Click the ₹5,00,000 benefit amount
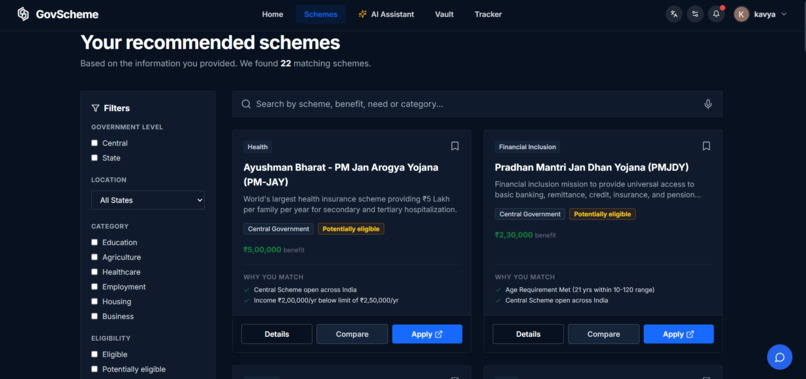 [x=262, y=250]
